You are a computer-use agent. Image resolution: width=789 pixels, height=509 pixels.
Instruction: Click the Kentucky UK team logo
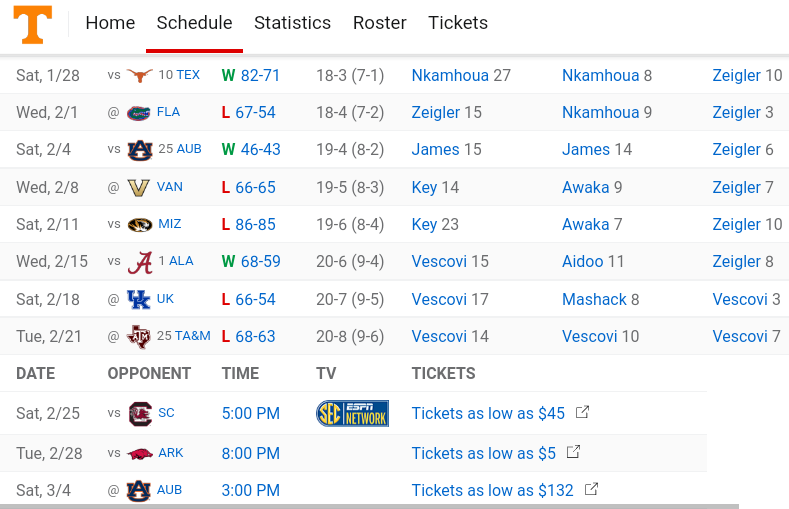pos(139,299)
